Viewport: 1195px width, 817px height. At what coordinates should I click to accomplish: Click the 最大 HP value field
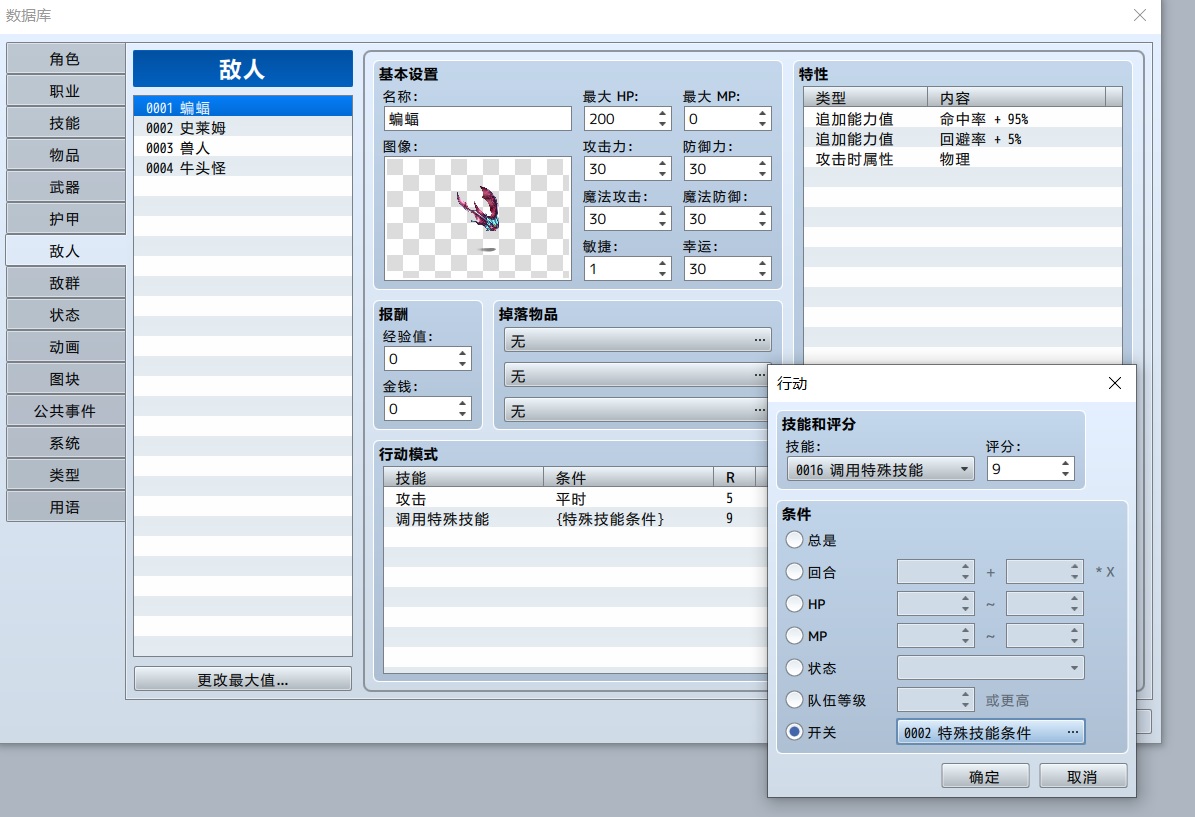[x=620, y=119]
